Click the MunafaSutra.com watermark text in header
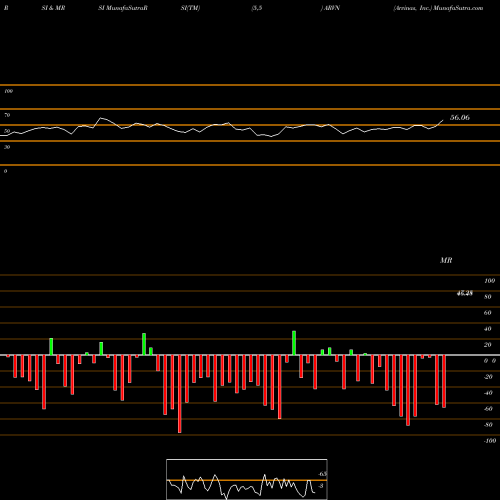The height and width of the screenshot is (500, 500). coord(458,8)
